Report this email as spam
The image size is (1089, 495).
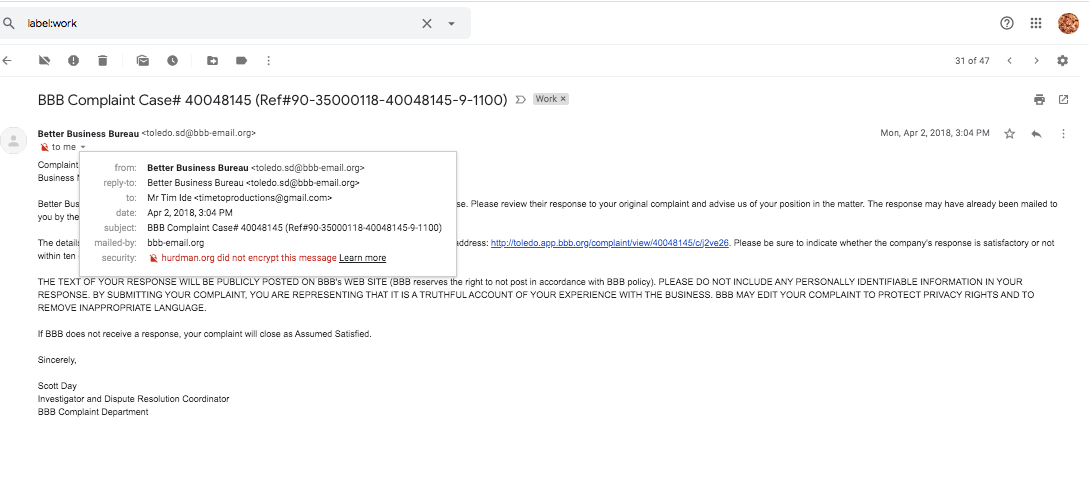tap(73, 61)
